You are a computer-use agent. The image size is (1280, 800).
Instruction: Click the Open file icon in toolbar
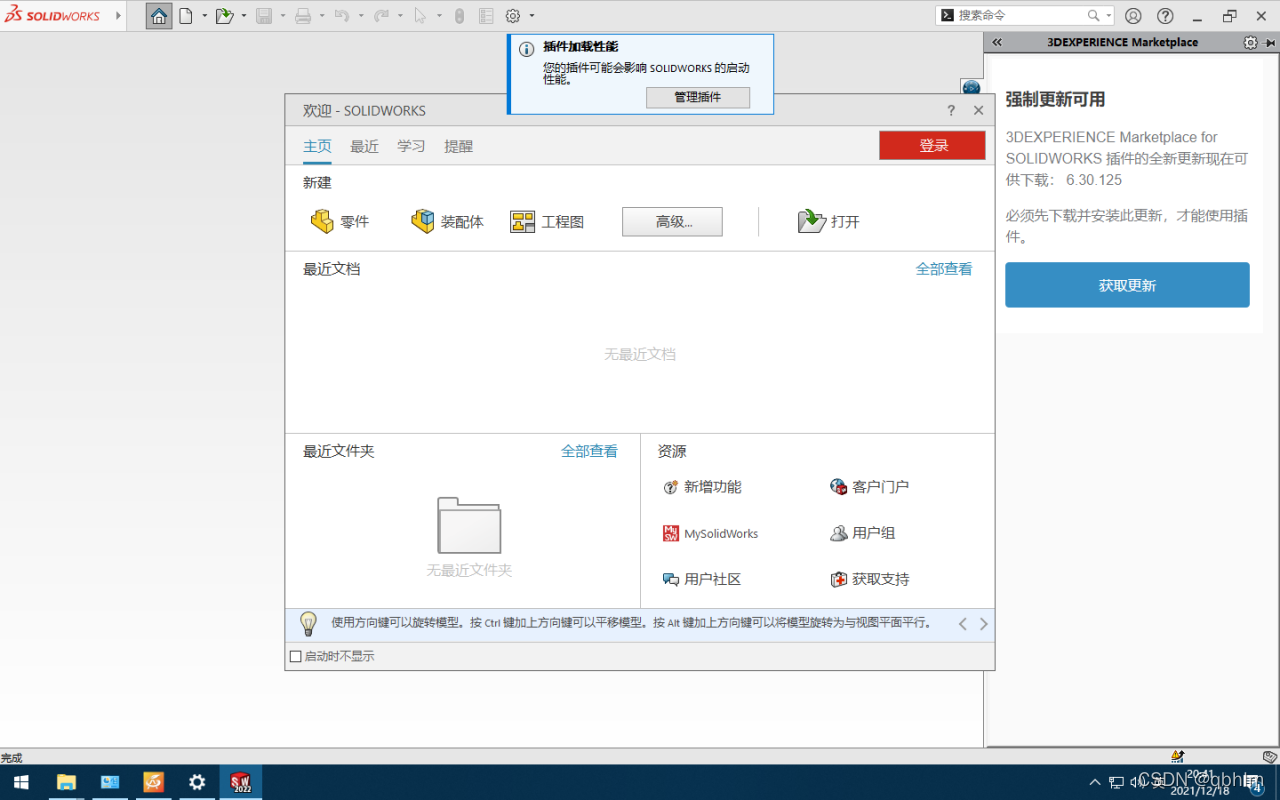point(225,16)
